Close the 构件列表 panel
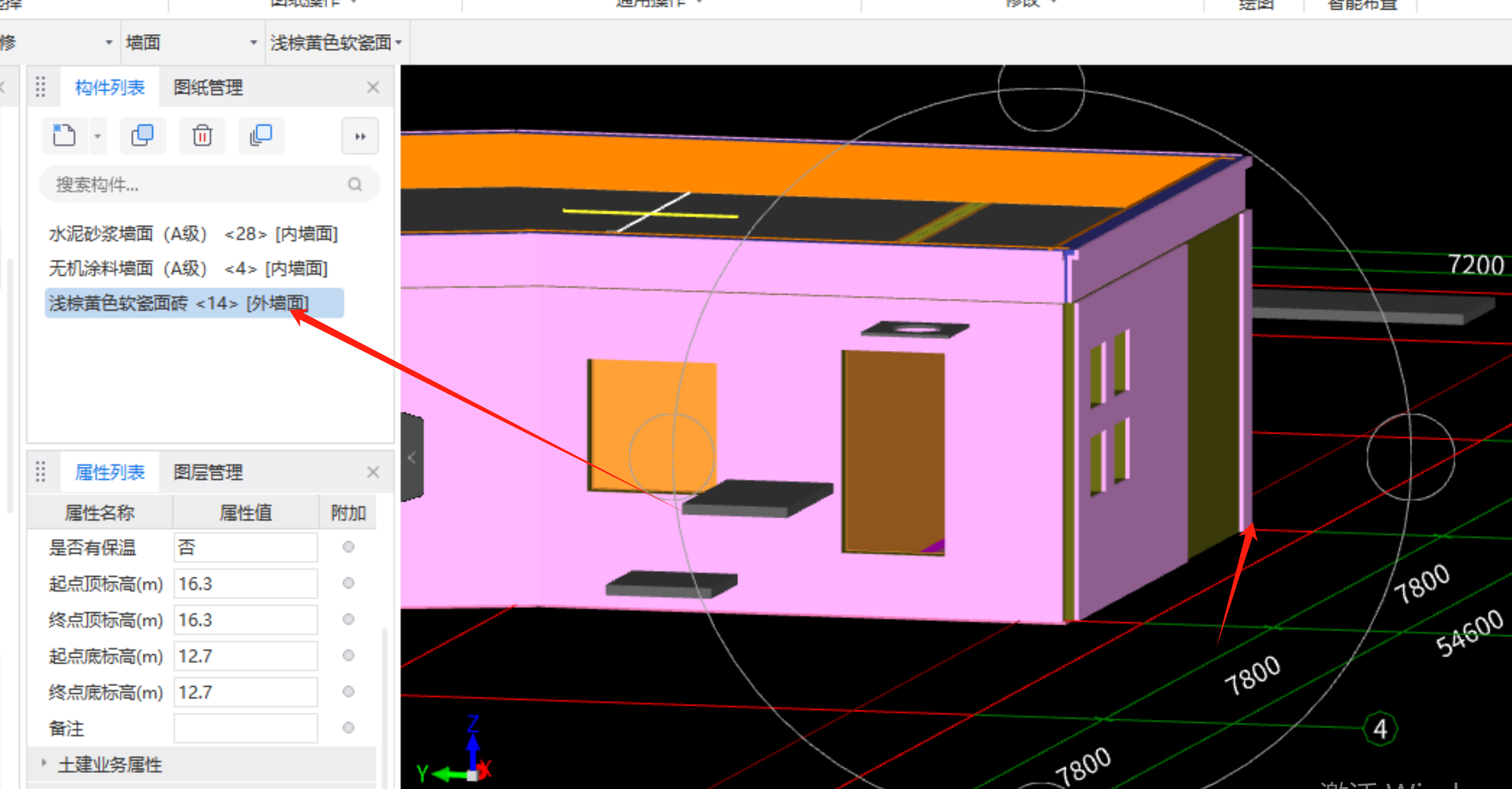Image resolution: width=1512 pixels, height=789 pixels. 373,87
